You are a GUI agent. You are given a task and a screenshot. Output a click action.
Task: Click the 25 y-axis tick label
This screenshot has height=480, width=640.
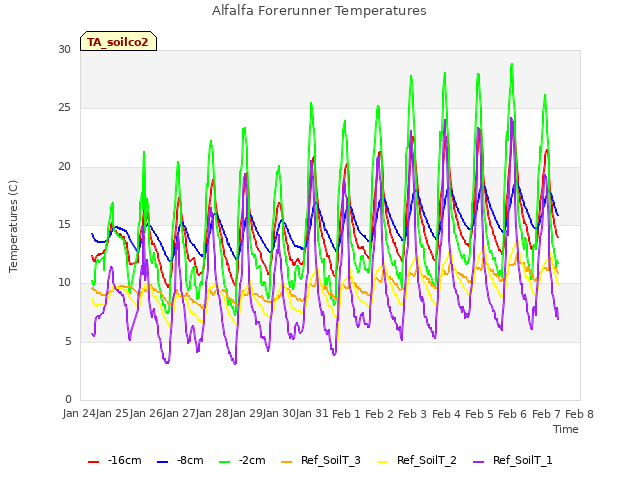(64, 108)
